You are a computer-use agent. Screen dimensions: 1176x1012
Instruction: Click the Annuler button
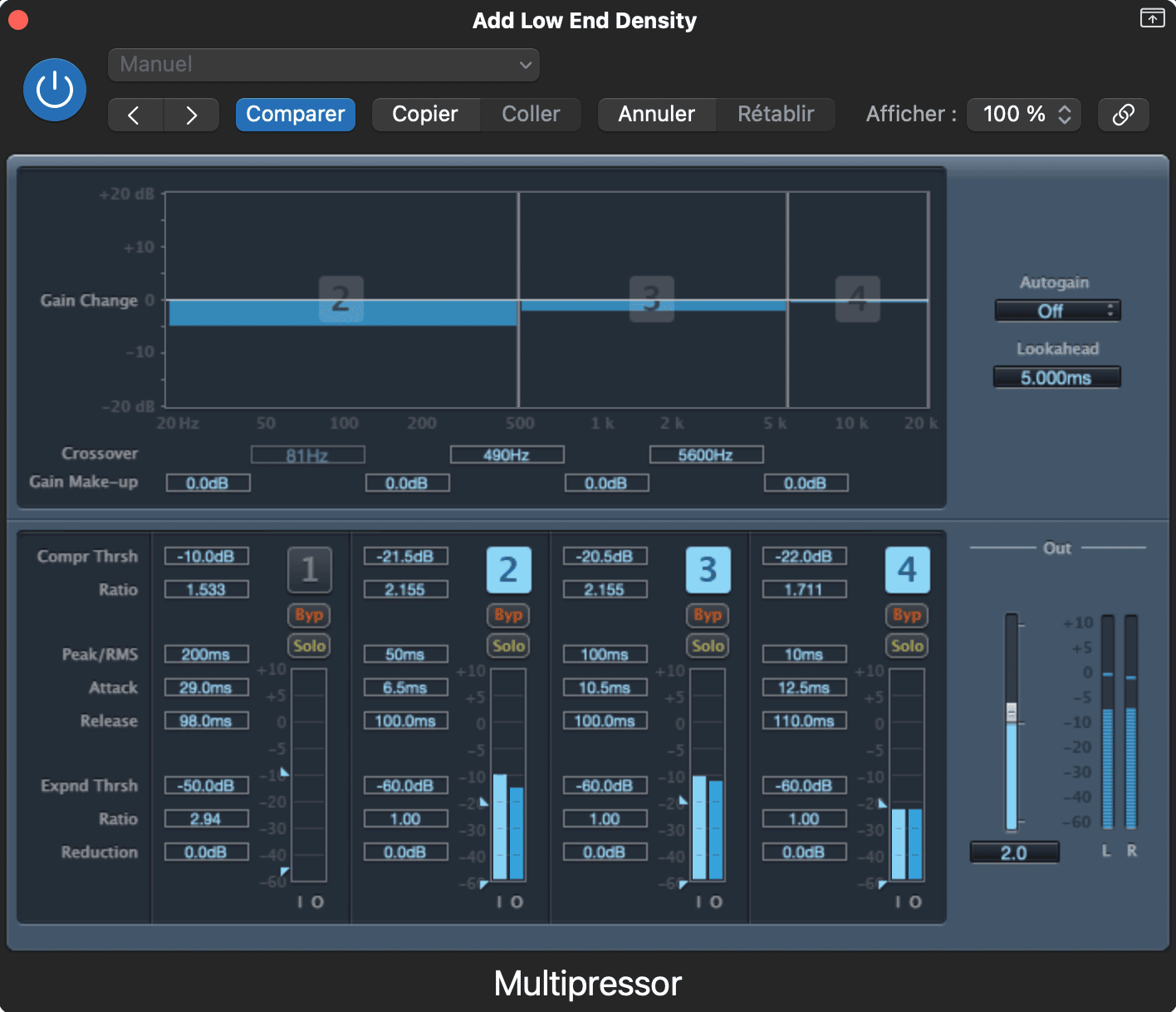[657, 115]
